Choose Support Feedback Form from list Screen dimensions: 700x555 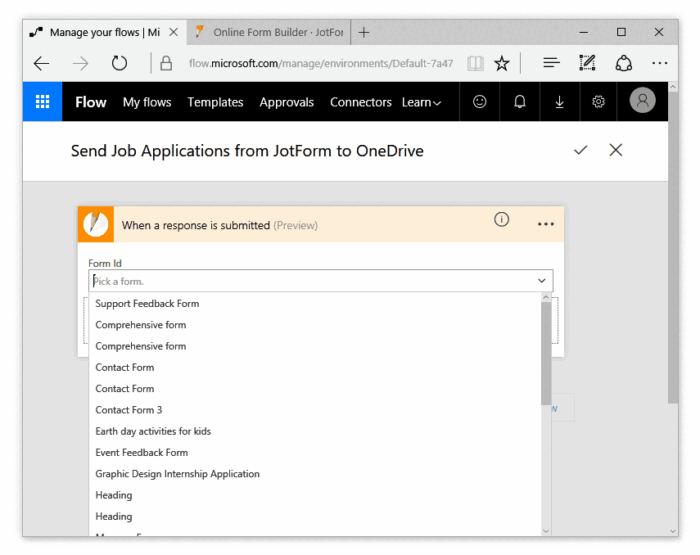[x=147, y=304]
